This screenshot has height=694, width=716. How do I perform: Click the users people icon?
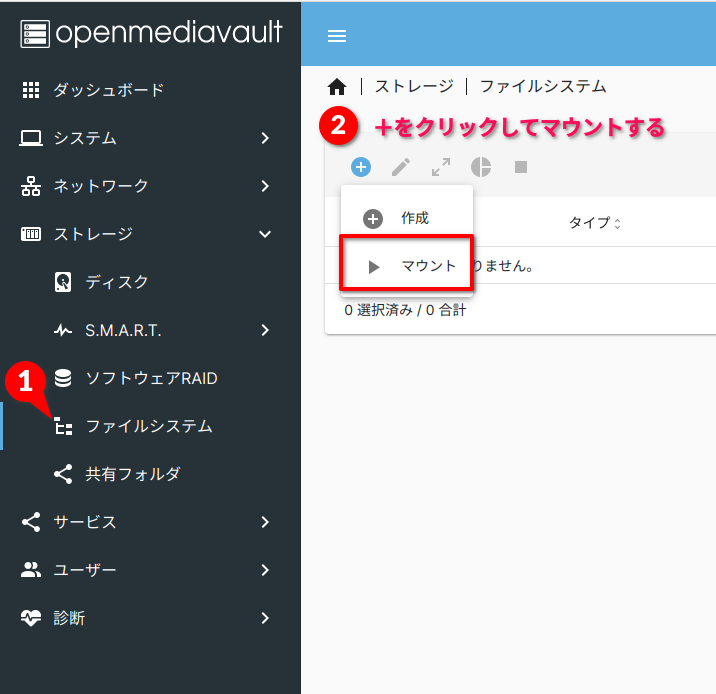pos(31,570)
